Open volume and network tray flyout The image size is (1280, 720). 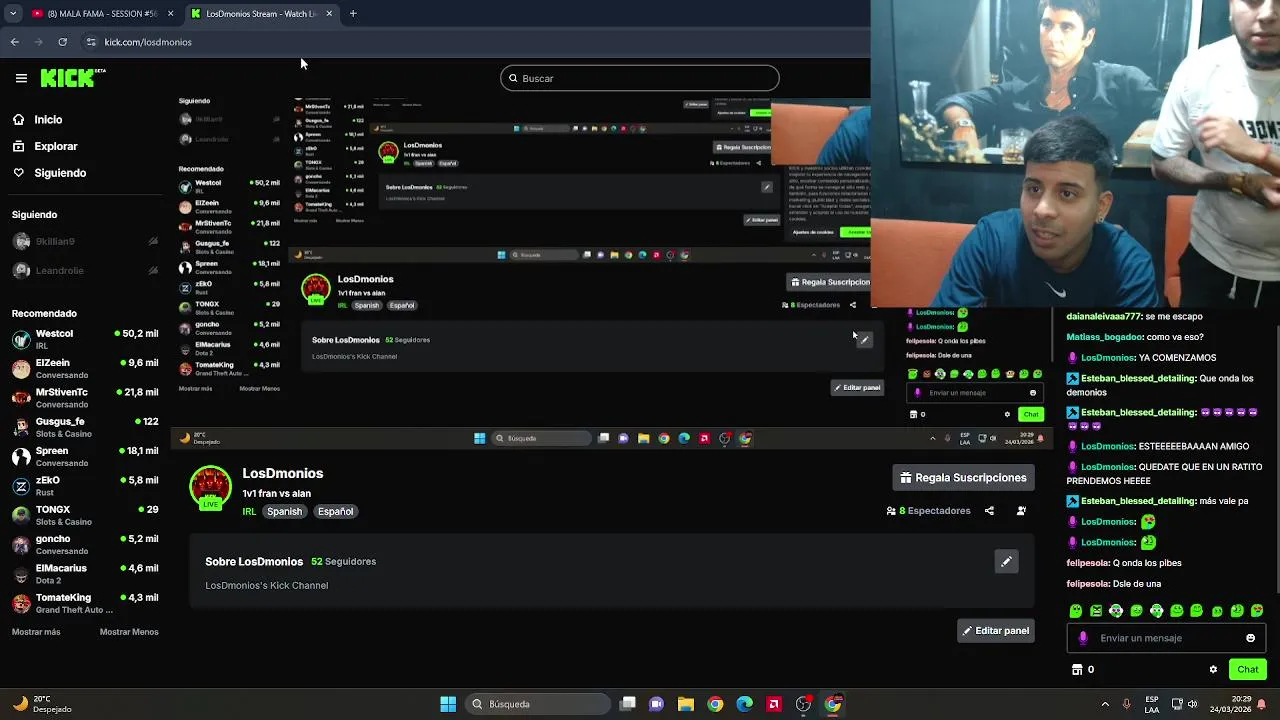click(x=1185, y=704)
